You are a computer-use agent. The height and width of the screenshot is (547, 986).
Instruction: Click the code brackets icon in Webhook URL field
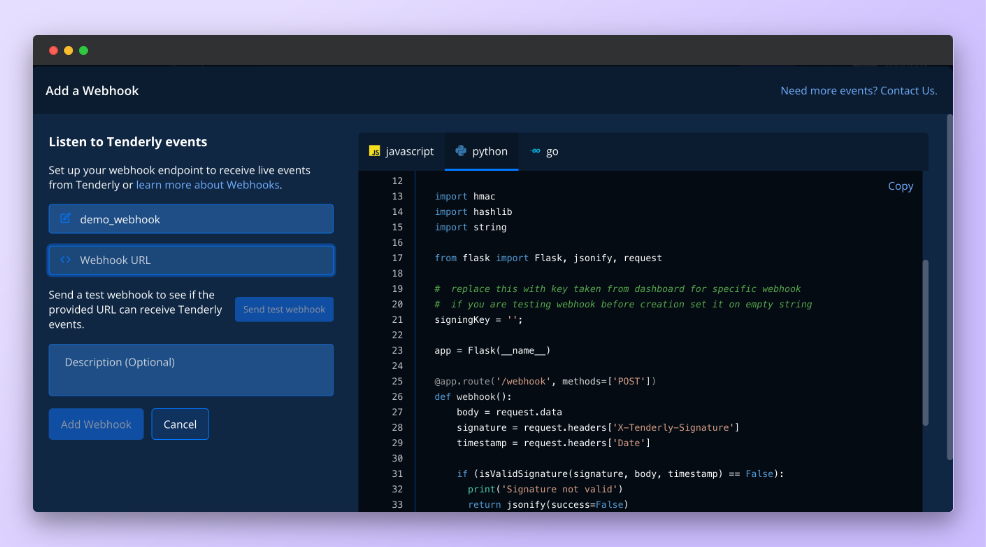tap(65, 260)
